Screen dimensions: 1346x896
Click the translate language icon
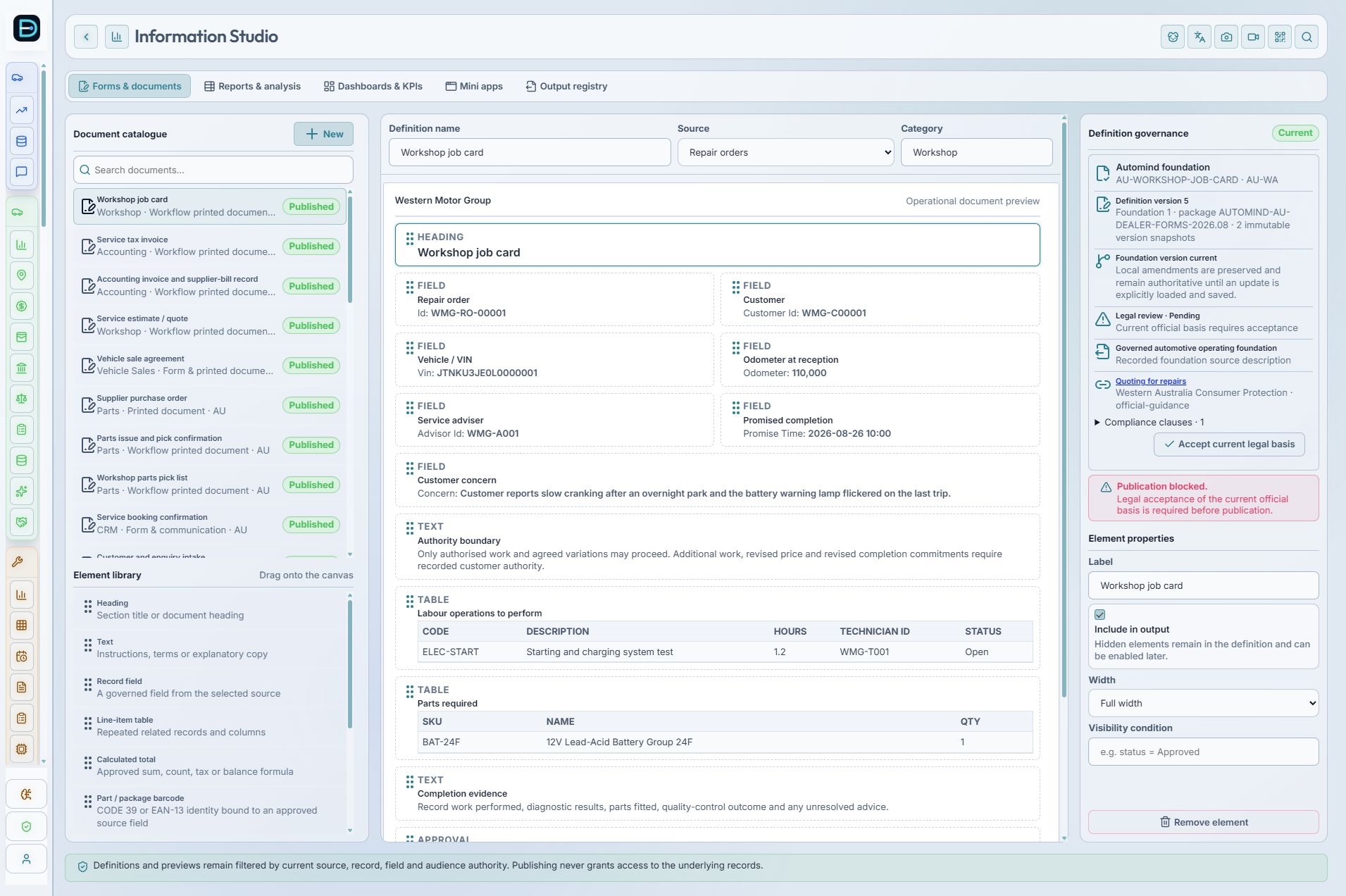click(x=1199, y=37)
